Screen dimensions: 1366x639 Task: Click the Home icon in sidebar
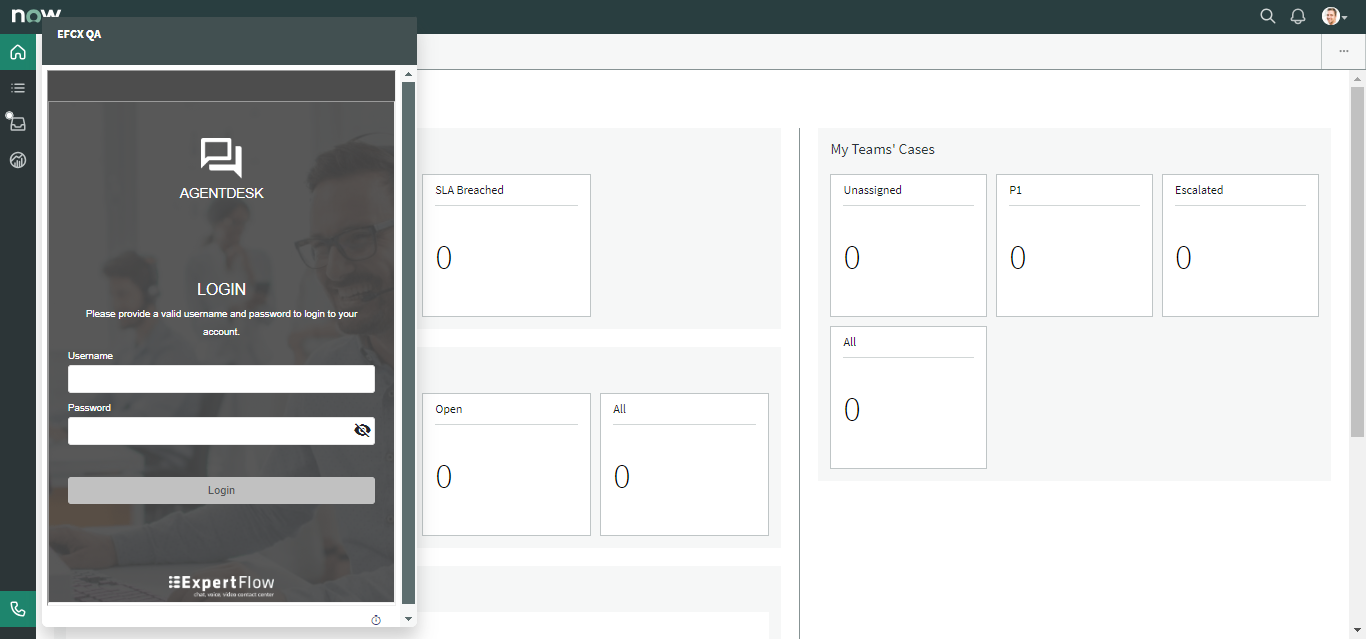(x=18, y=52)
